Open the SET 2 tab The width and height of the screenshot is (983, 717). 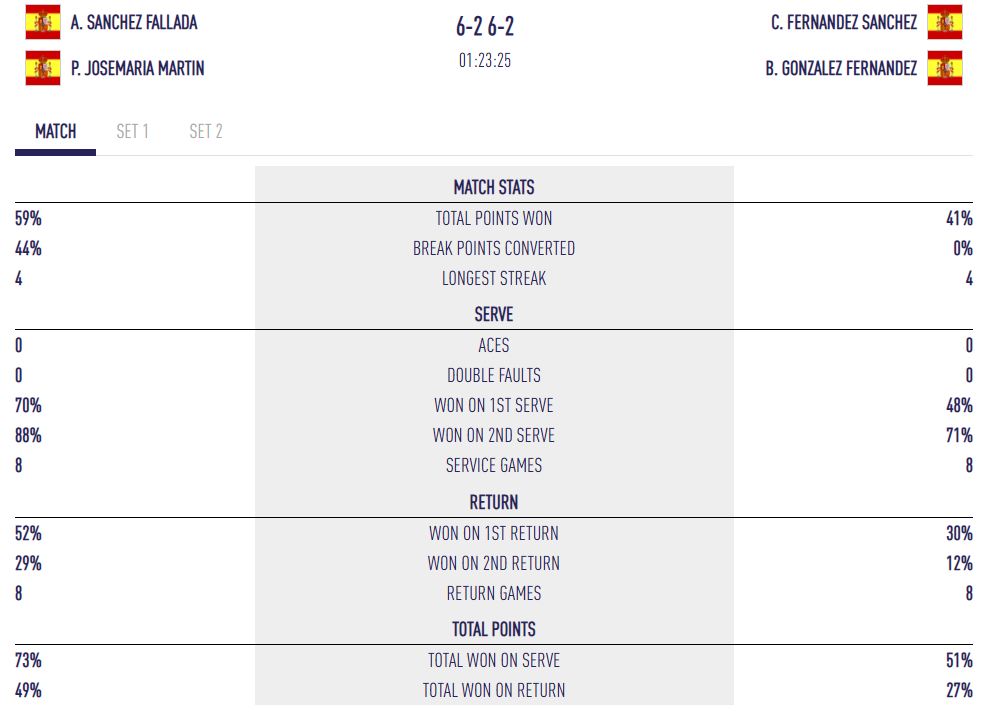pos(206,131)
